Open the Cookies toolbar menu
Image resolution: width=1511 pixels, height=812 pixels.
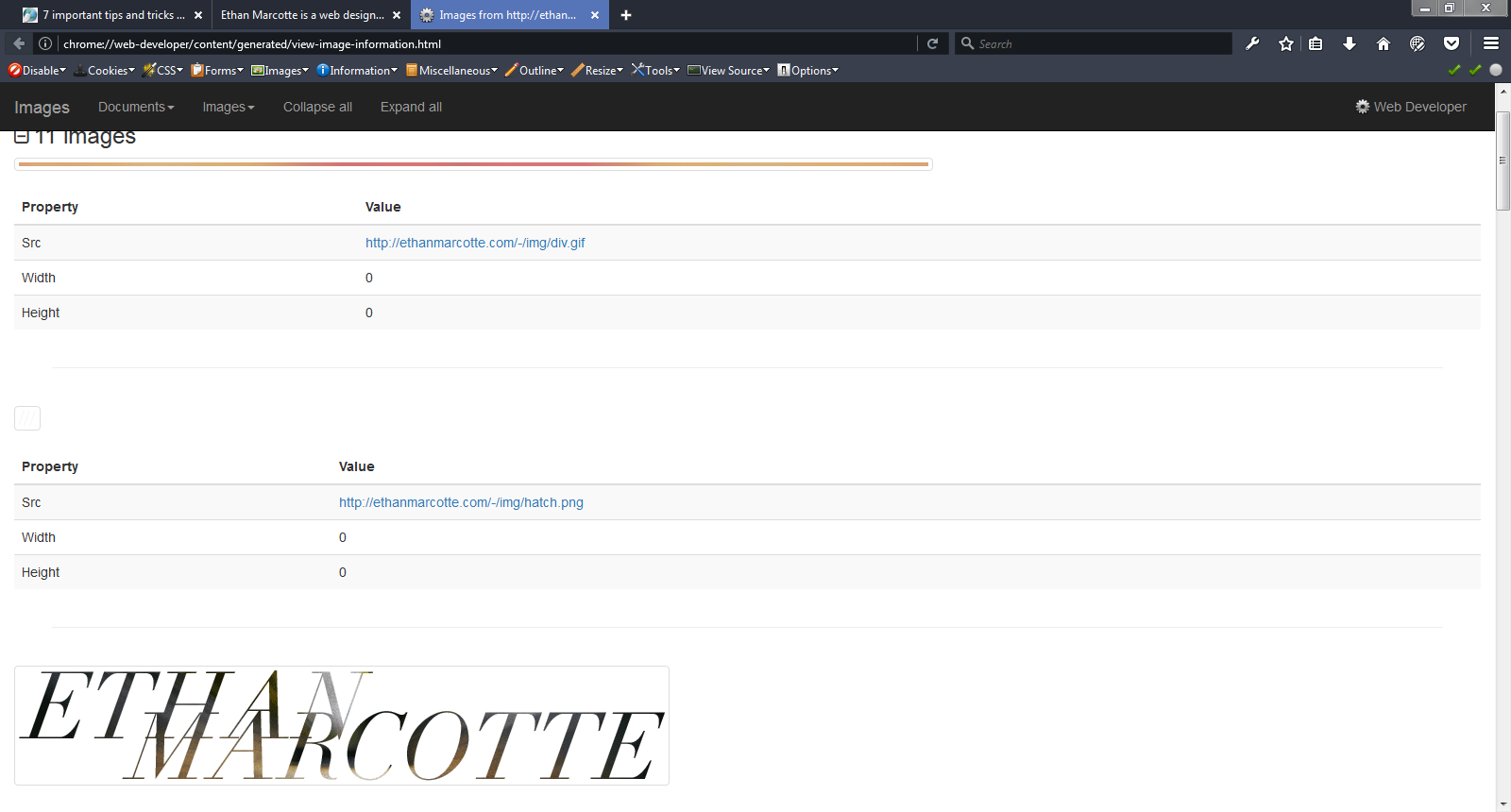[x=105, y=70]
